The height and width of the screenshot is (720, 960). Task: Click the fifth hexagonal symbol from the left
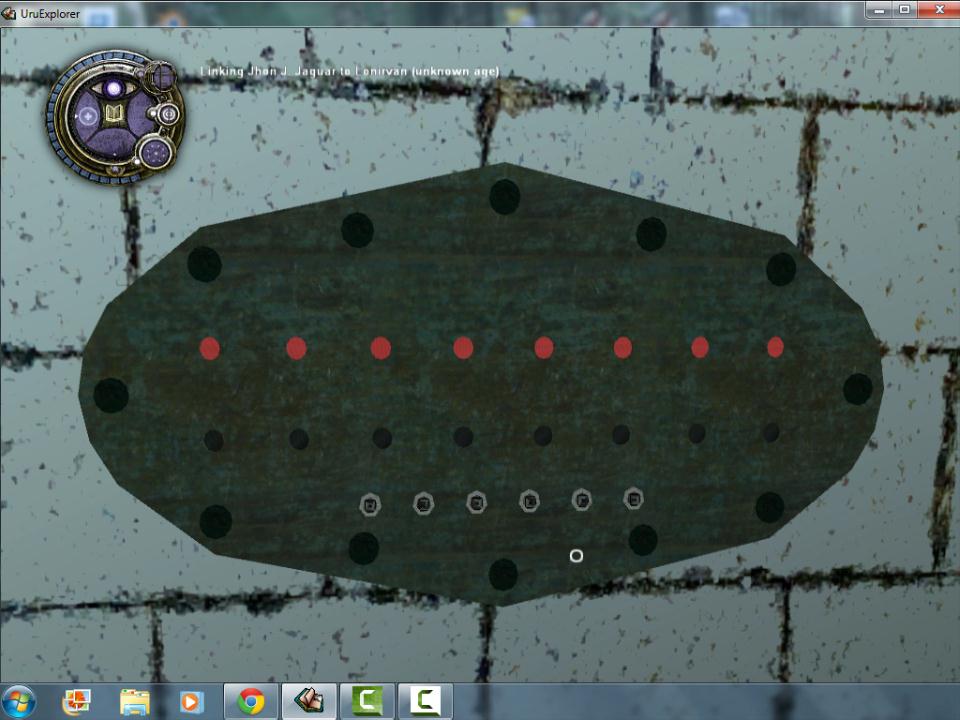(582, 500)
